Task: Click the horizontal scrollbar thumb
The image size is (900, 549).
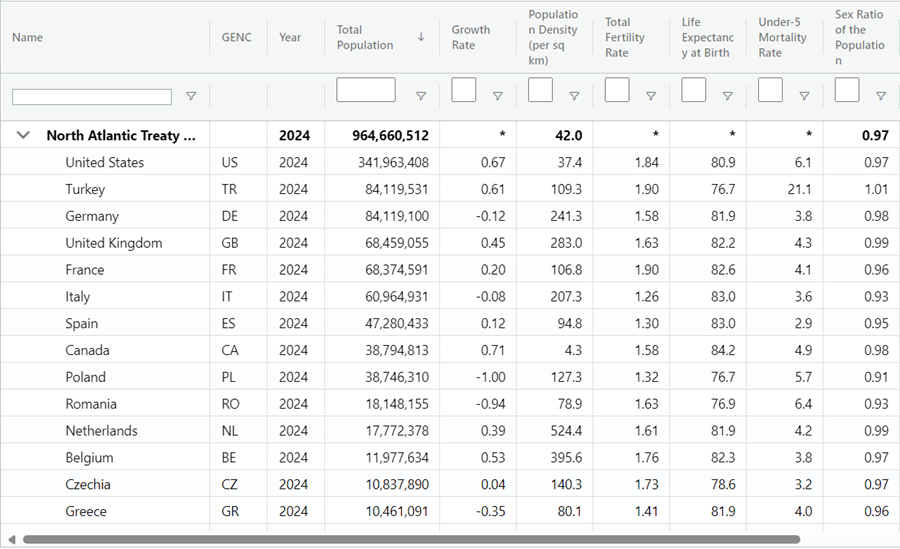Action: (x=411, y=539)
